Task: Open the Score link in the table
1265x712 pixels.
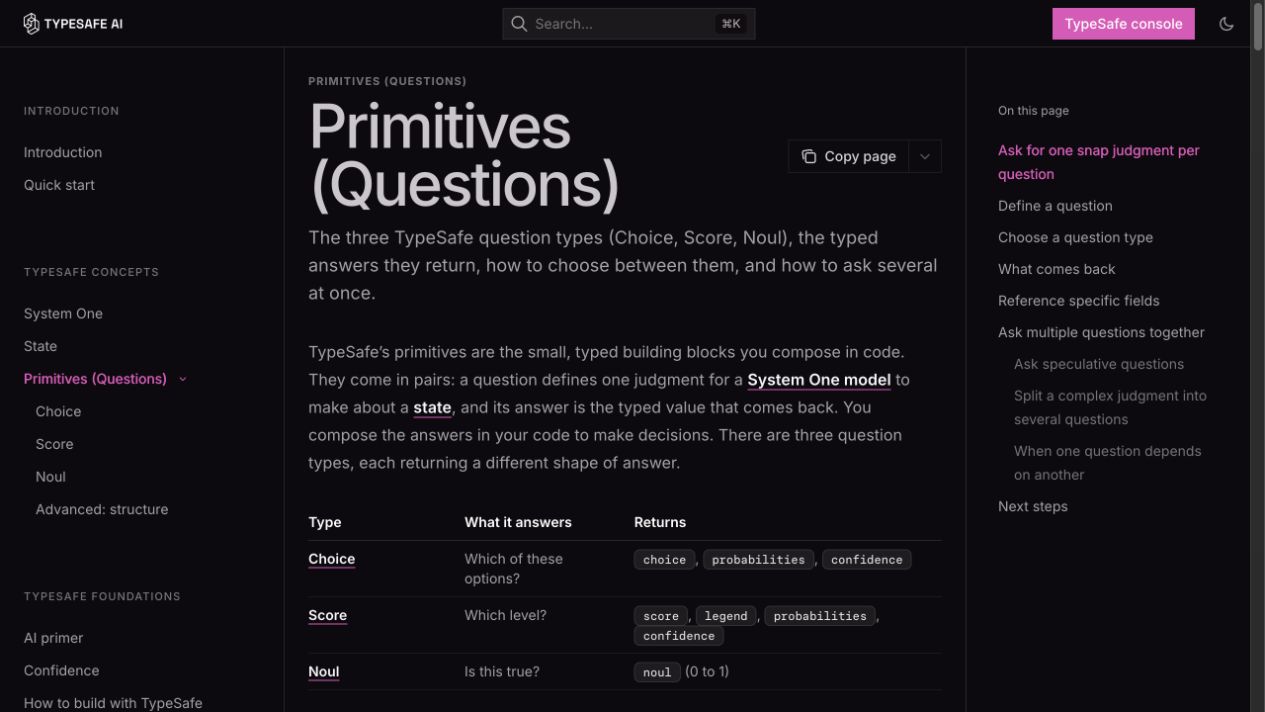Action: pyautogui.click(x=327, y=616)
